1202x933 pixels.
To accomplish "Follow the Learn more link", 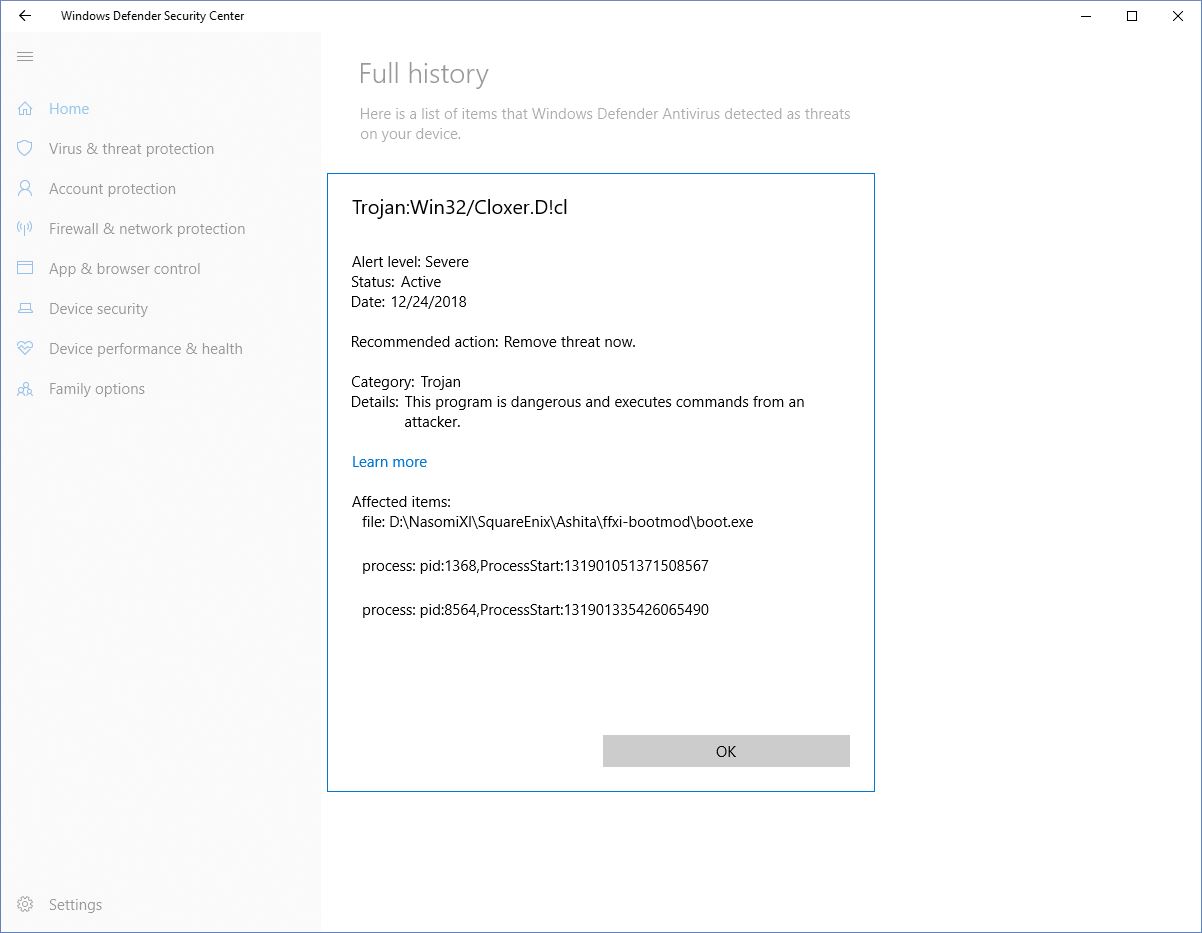I will 389,462.
